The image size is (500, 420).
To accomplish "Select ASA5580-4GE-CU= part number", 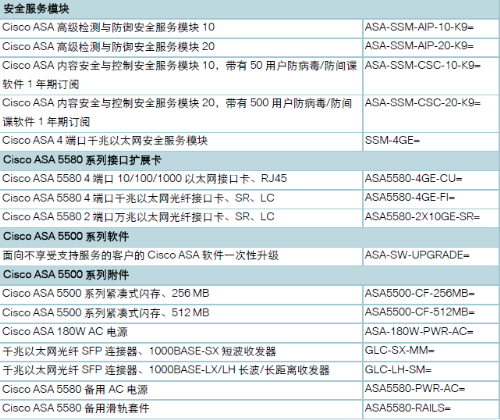I will pyautogui.click(x=413, y=179).
